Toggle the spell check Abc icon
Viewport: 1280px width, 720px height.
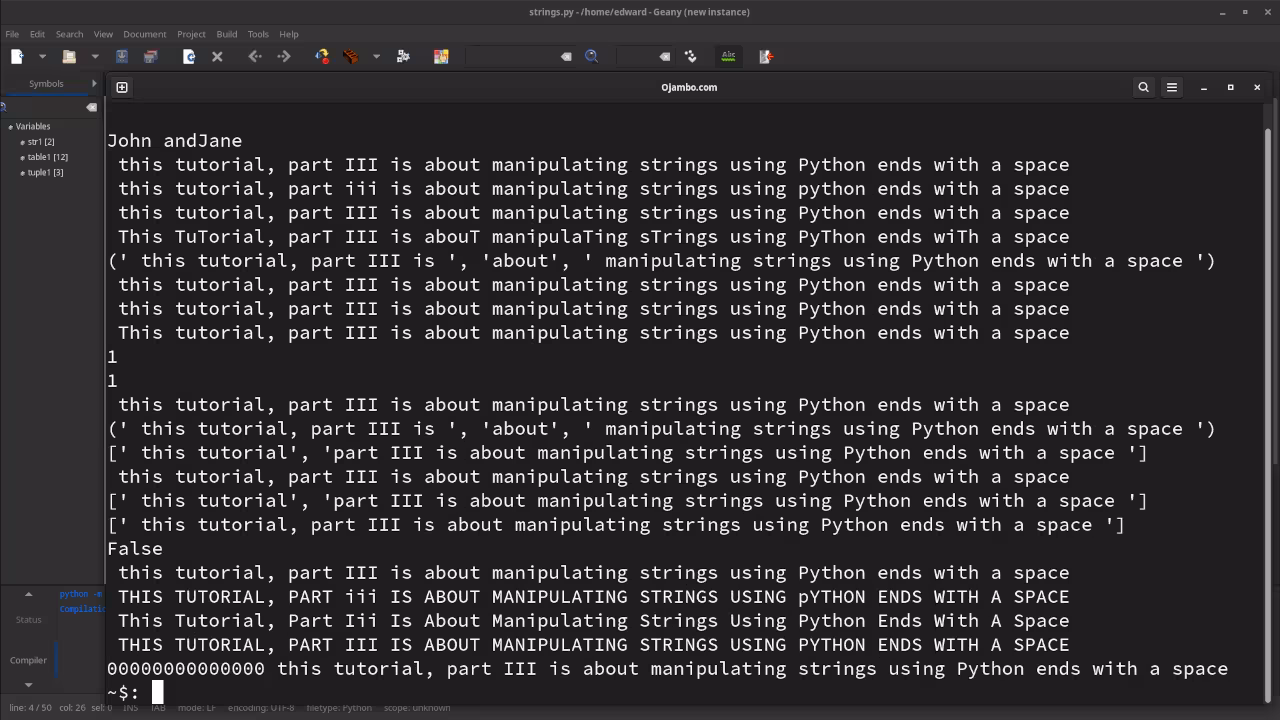pyautogui.click(x=728, y=57)
